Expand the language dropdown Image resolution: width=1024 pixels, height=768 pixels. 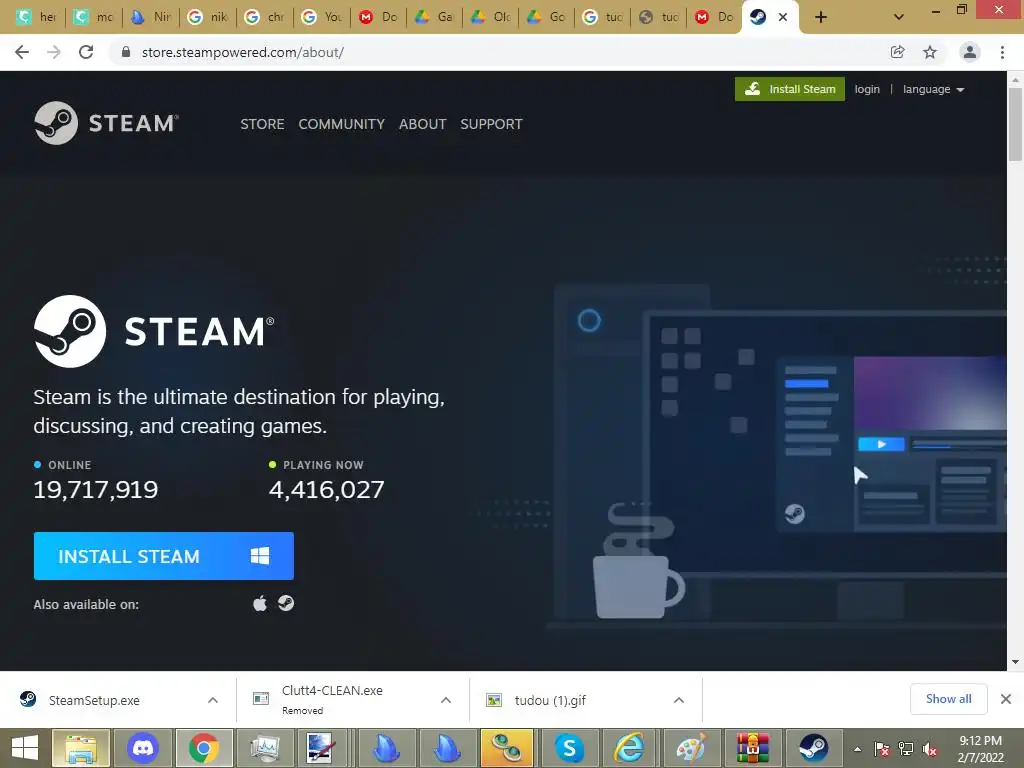pos(933,89)
